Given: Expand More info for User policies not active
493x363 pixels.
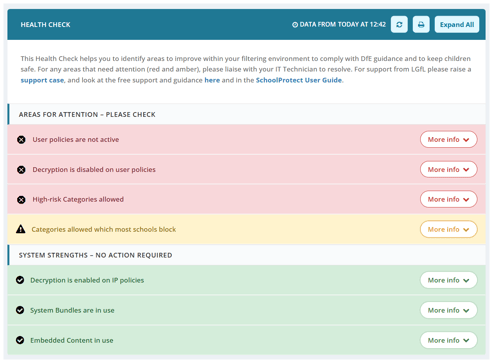Looking at the screenshot, I should (x=448, y=139).
